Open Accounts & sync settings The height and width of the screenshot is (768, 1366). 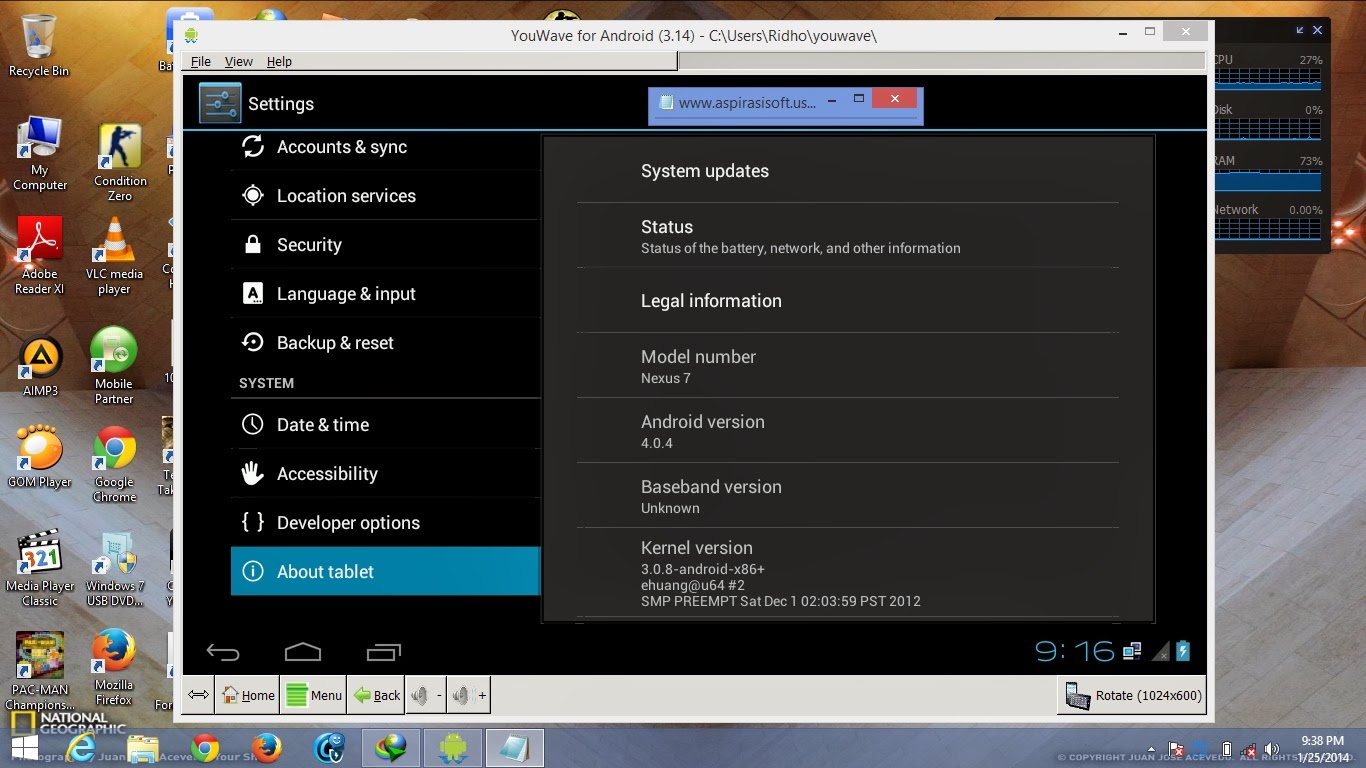(x=385, y=147)
